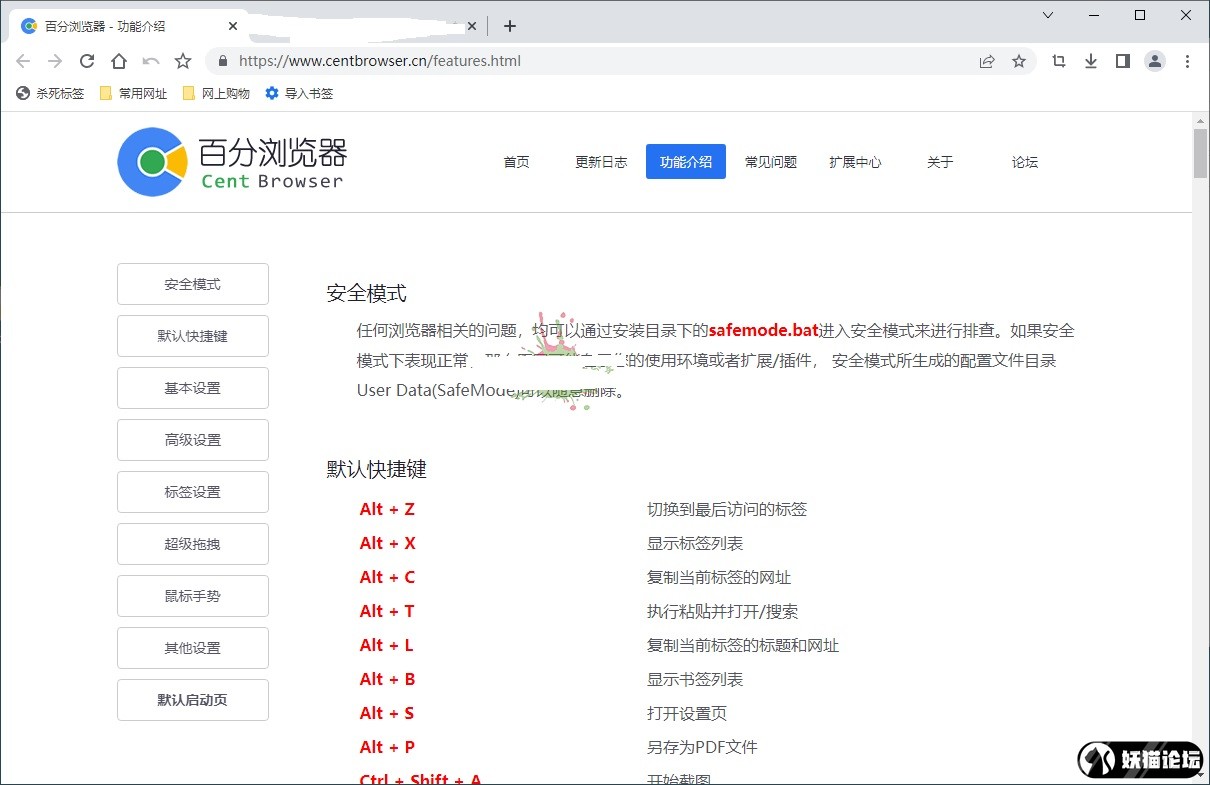
Task: Open 网上购物 bookmark folder
Action: [x=216, y=93]
